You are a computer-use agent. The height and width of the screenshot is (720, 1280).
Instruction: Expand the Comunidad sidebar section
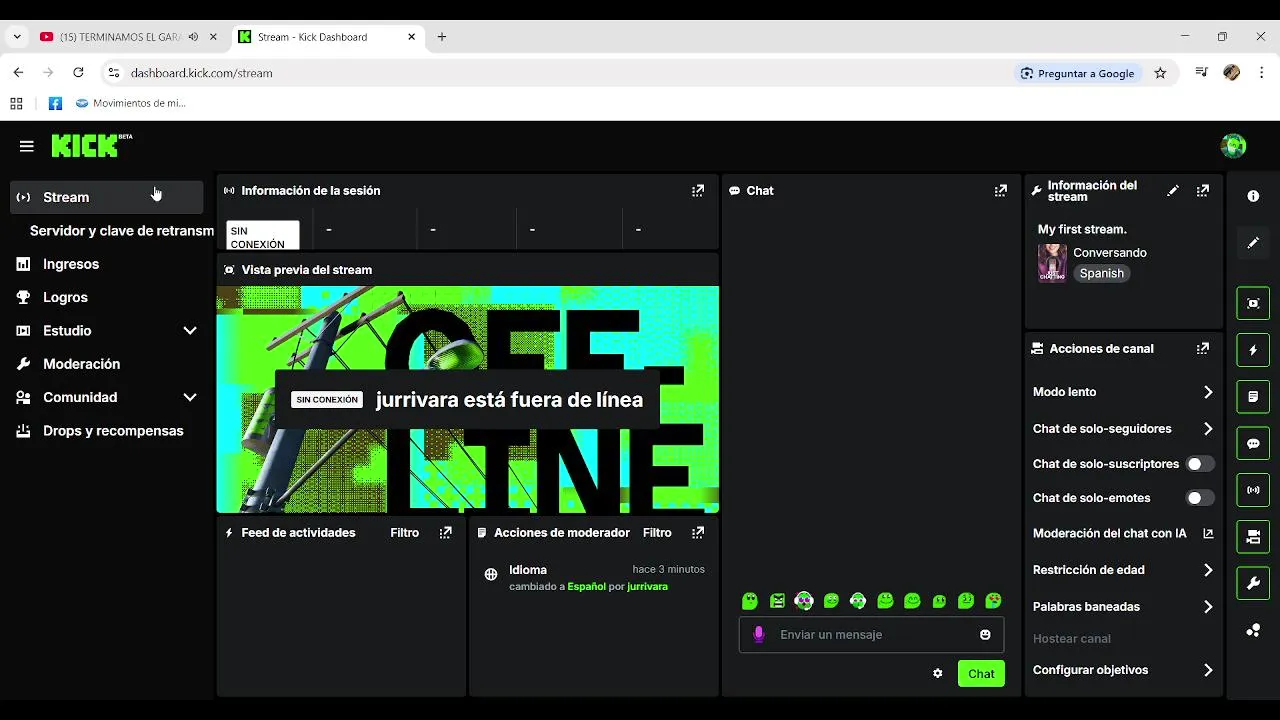pos(106,397)
